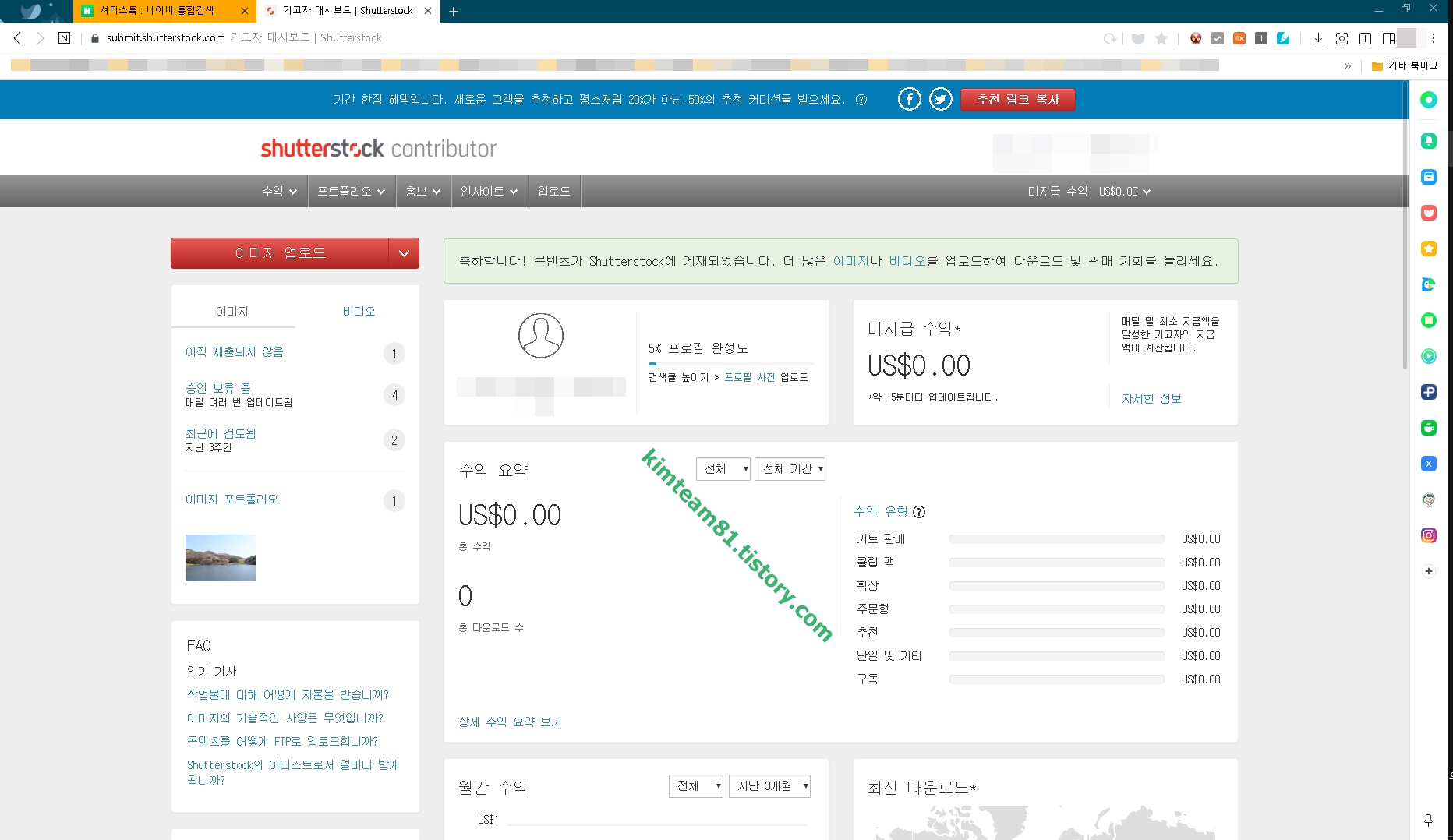Open Naver home via the N icon
The image size is (1453, 840).
[64, 37]
